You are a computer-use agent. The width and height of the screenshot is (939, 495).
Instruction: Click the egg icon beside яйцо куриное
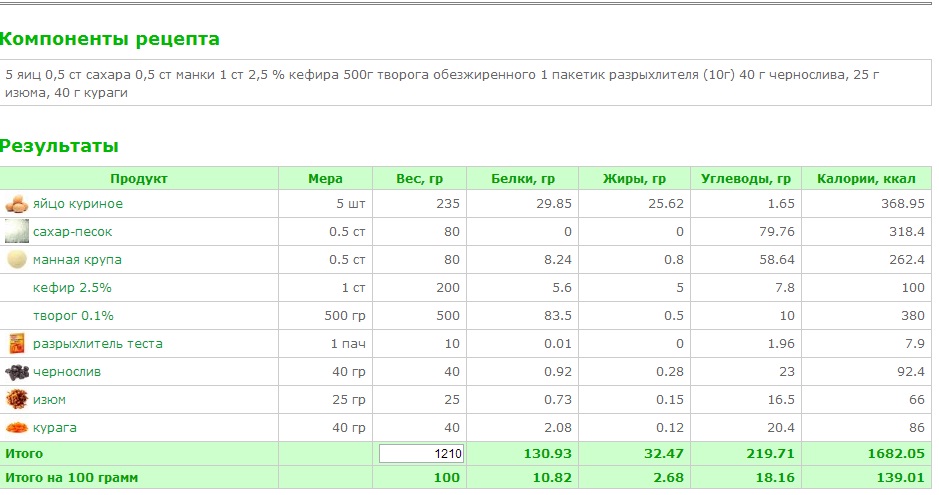(x=17, y=204)
